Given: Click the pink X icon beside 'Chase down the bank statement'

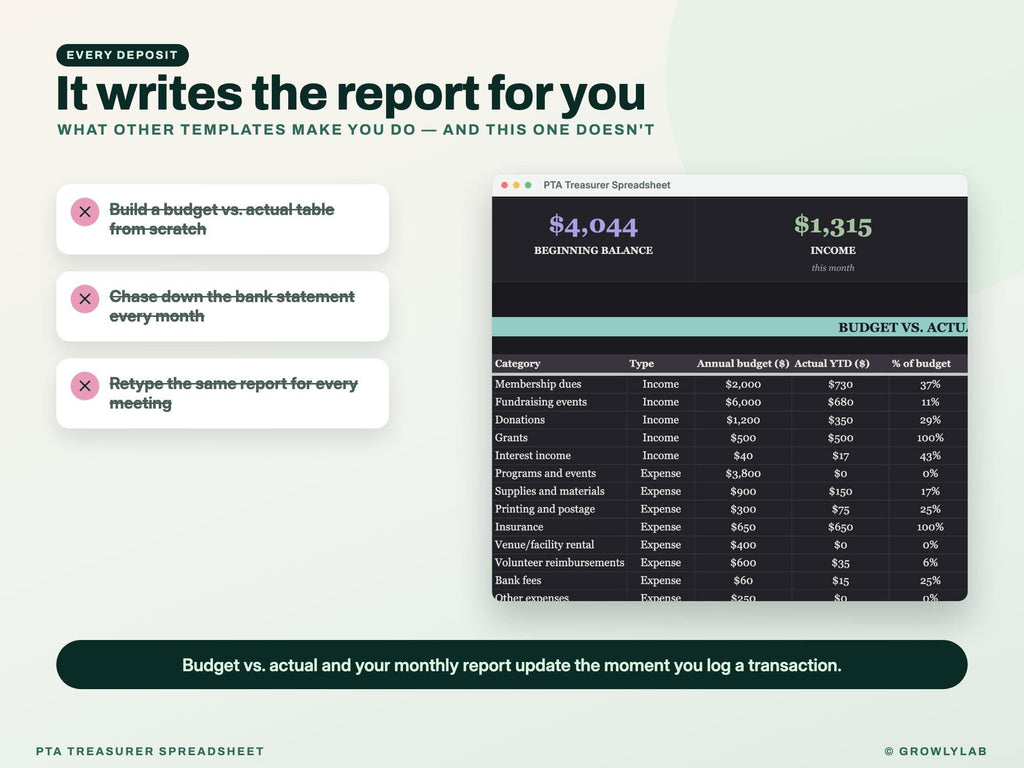Looking at the screenshot, I should point(85,298).
